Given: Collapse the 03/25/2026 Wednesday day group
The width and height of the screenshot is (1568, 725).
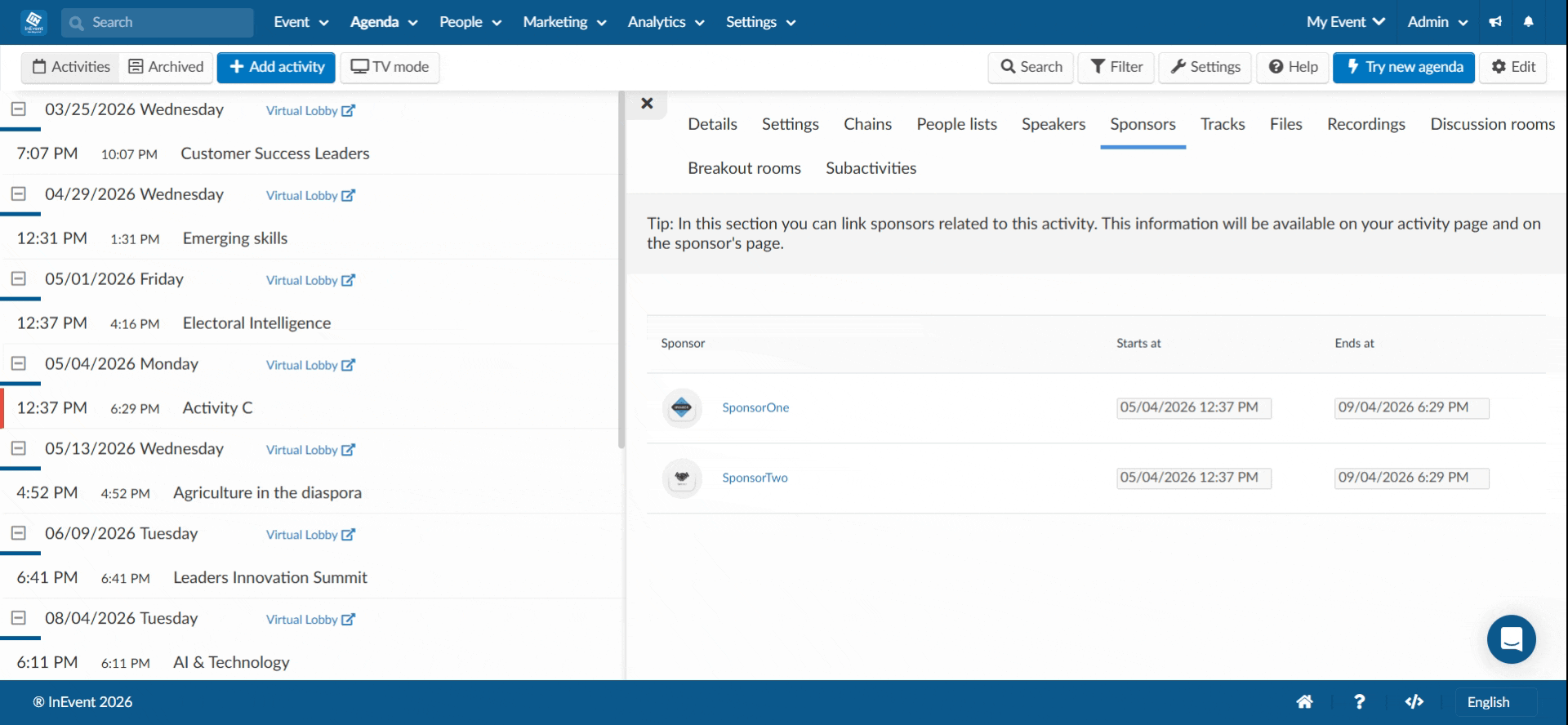Looking at the screenshot, I should point(19,109).
